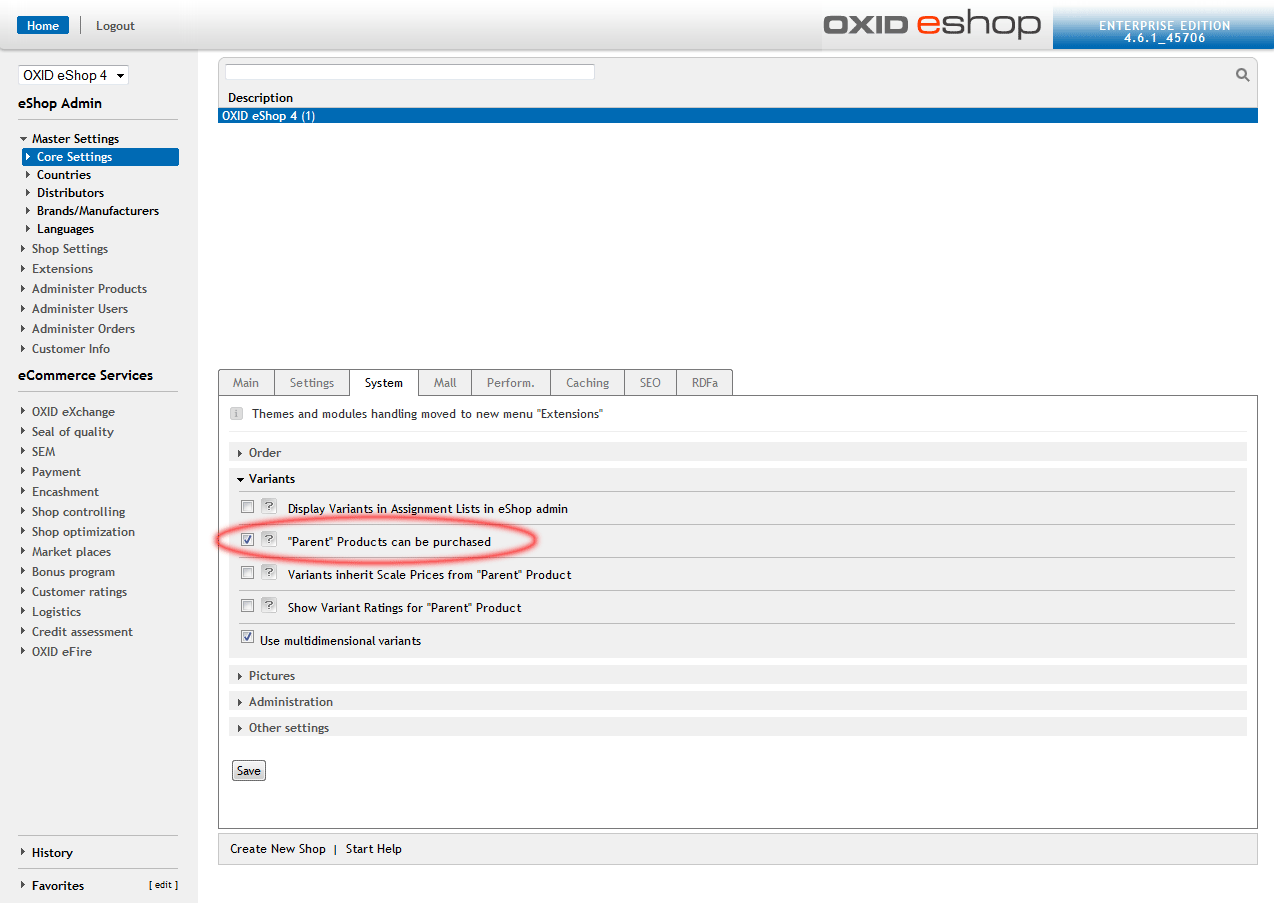This screenshot has width=1274, height=903.
Task: Click the Create New Shop link
Action: coord(277,849)
